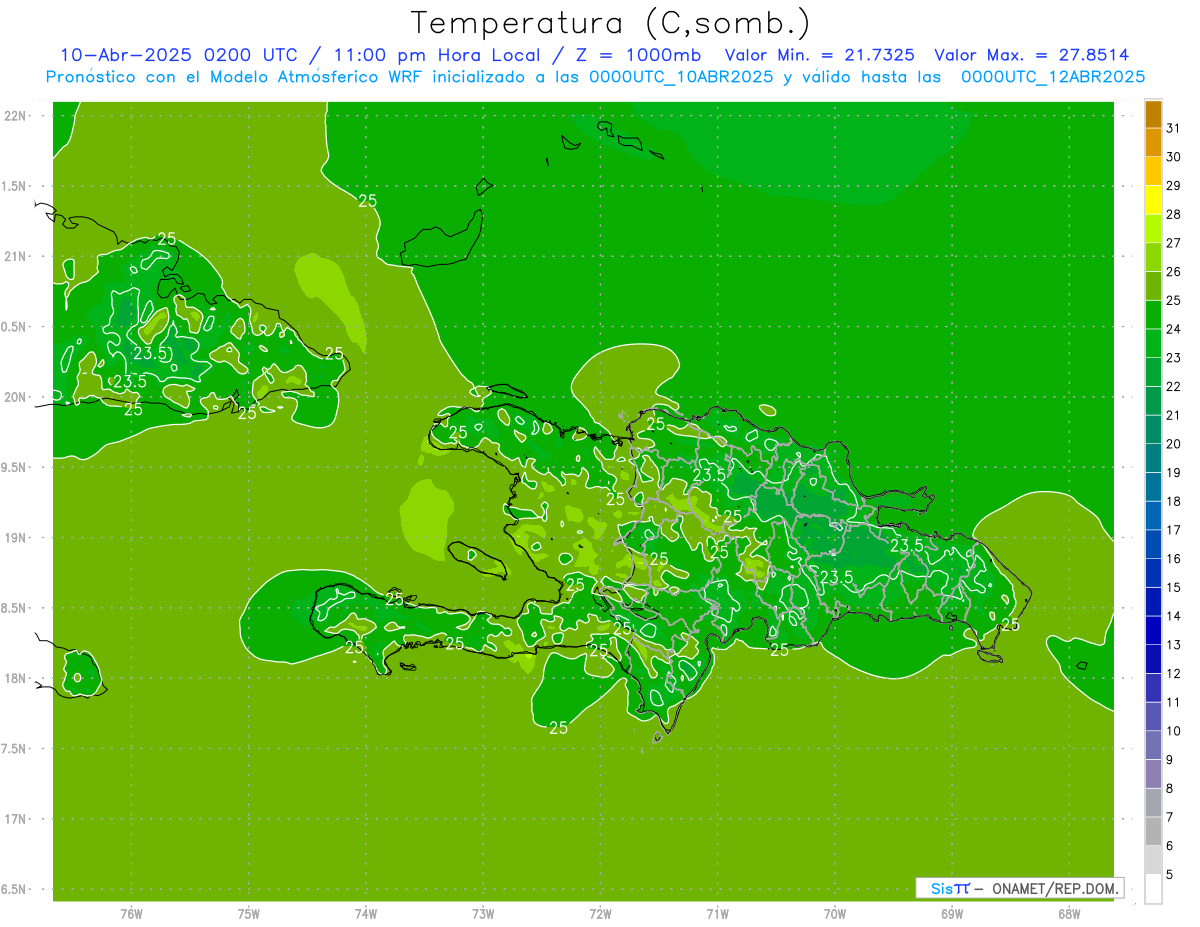Click the '18N' latitude axis label
Screen dimensions: 1200x927
[15, 678]
